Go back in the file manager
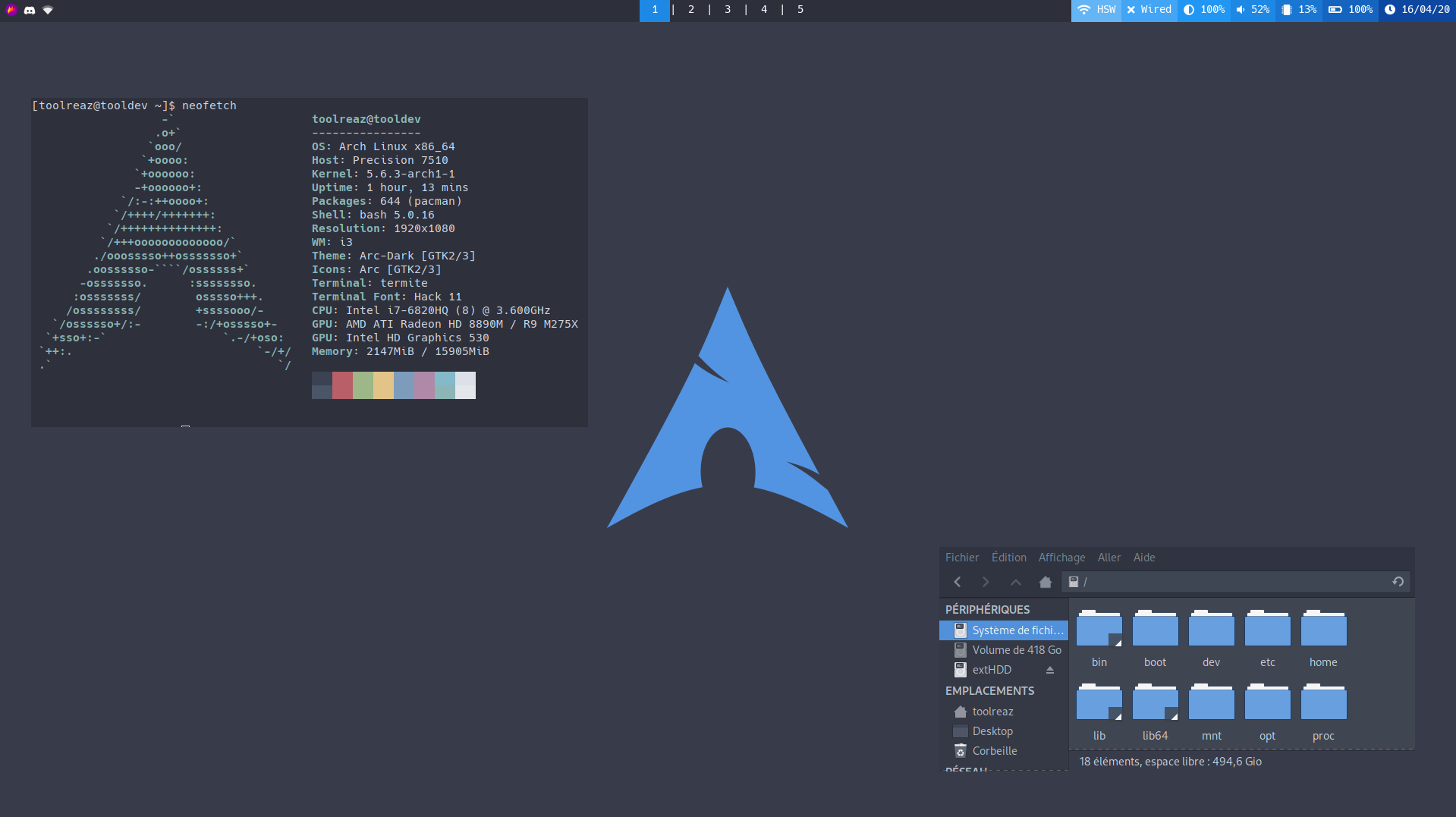Viewport: 1456px width, 817px height. (958, 582)
